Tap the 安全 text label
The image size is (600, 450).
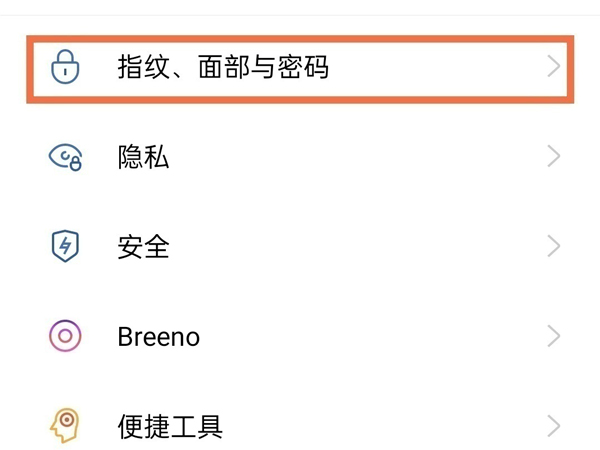pos(143,247)
